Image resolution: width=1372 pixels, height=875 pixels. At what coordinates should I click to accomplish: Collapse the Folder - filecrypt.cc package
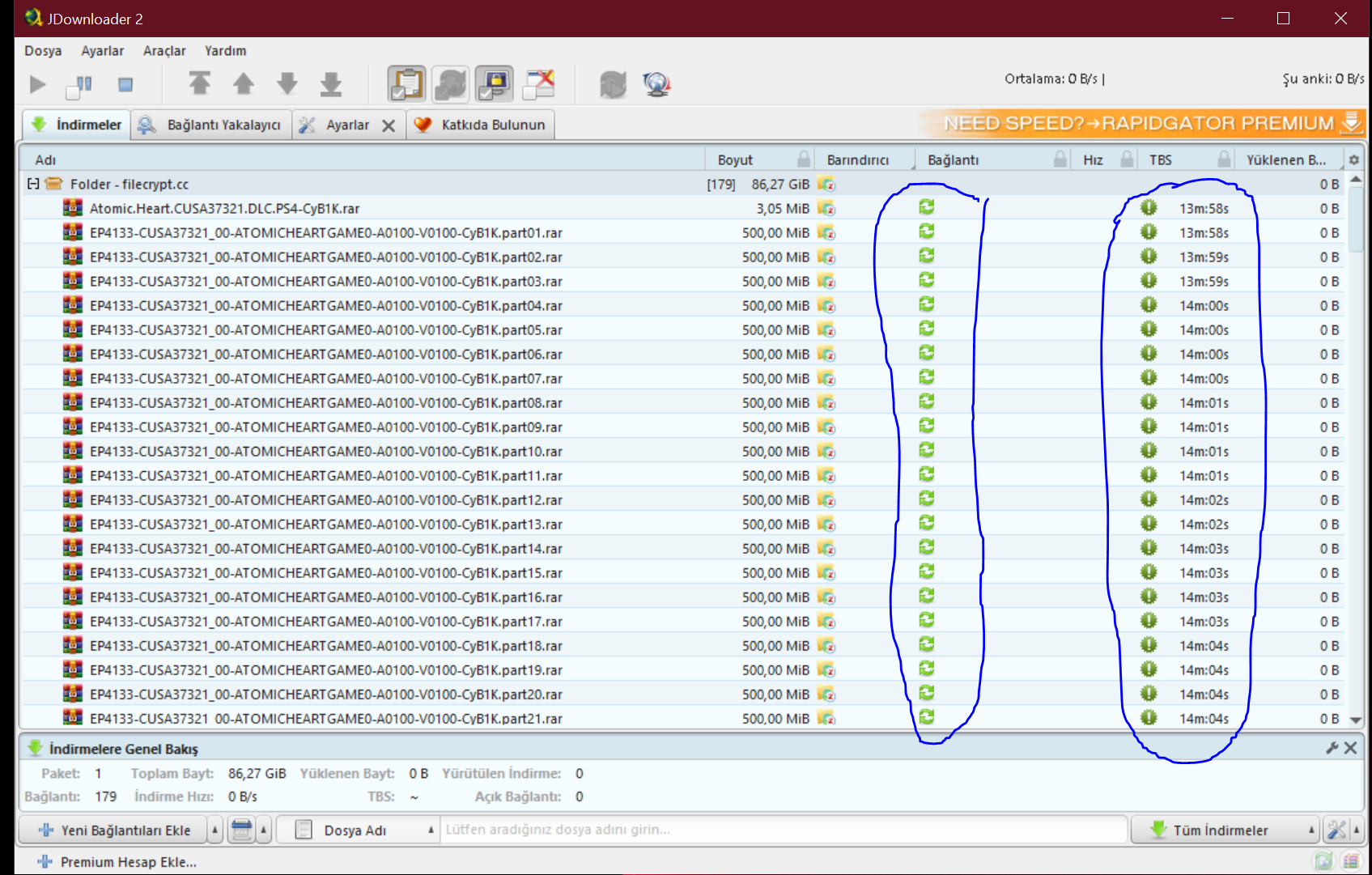tap(33, 184)
